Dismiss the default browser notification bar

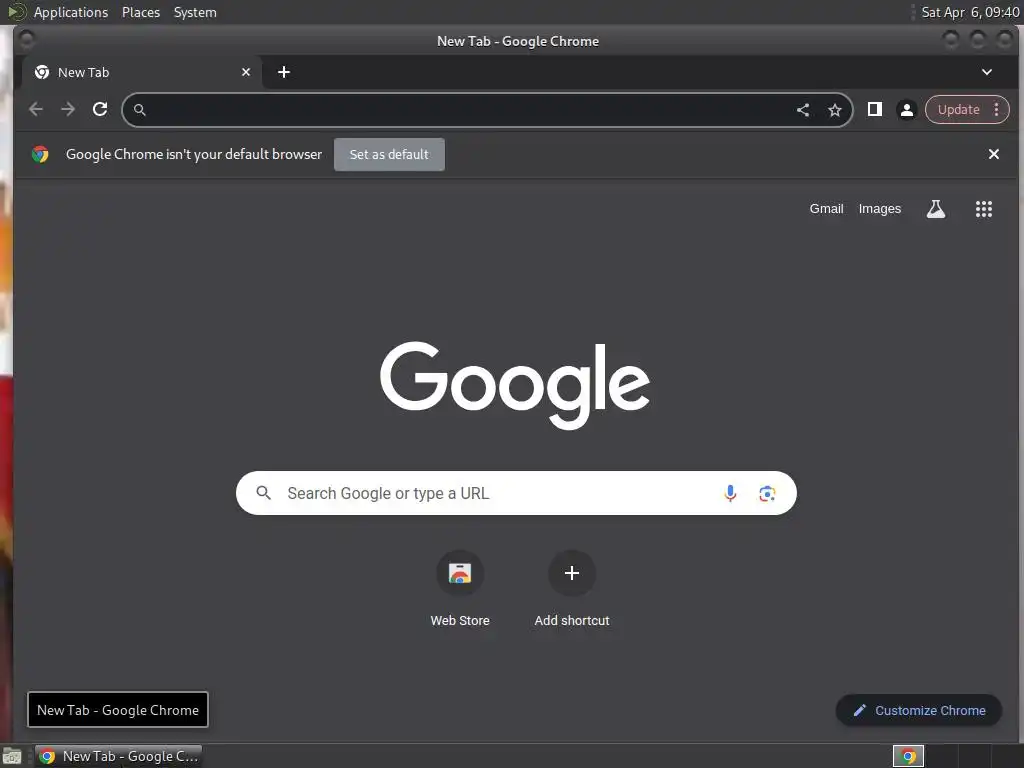994,154
